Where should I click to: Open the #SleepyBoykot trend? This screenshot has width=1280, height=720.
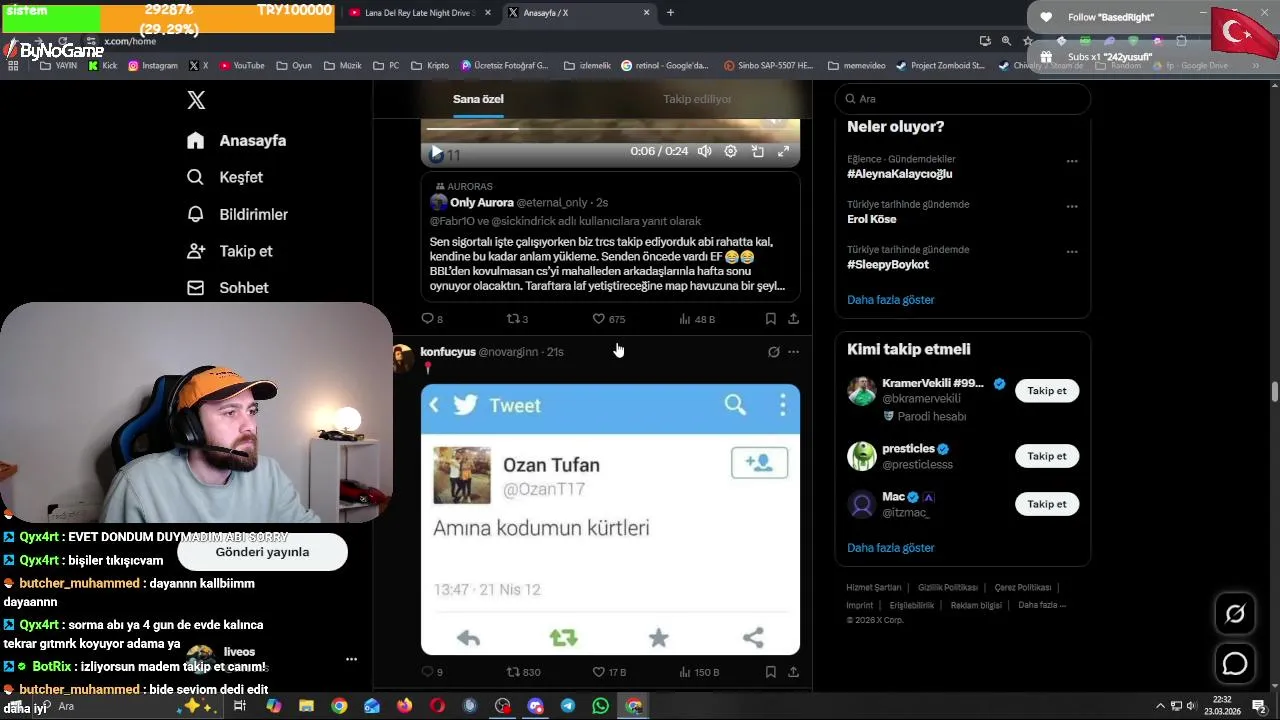(x=888, y=265)
